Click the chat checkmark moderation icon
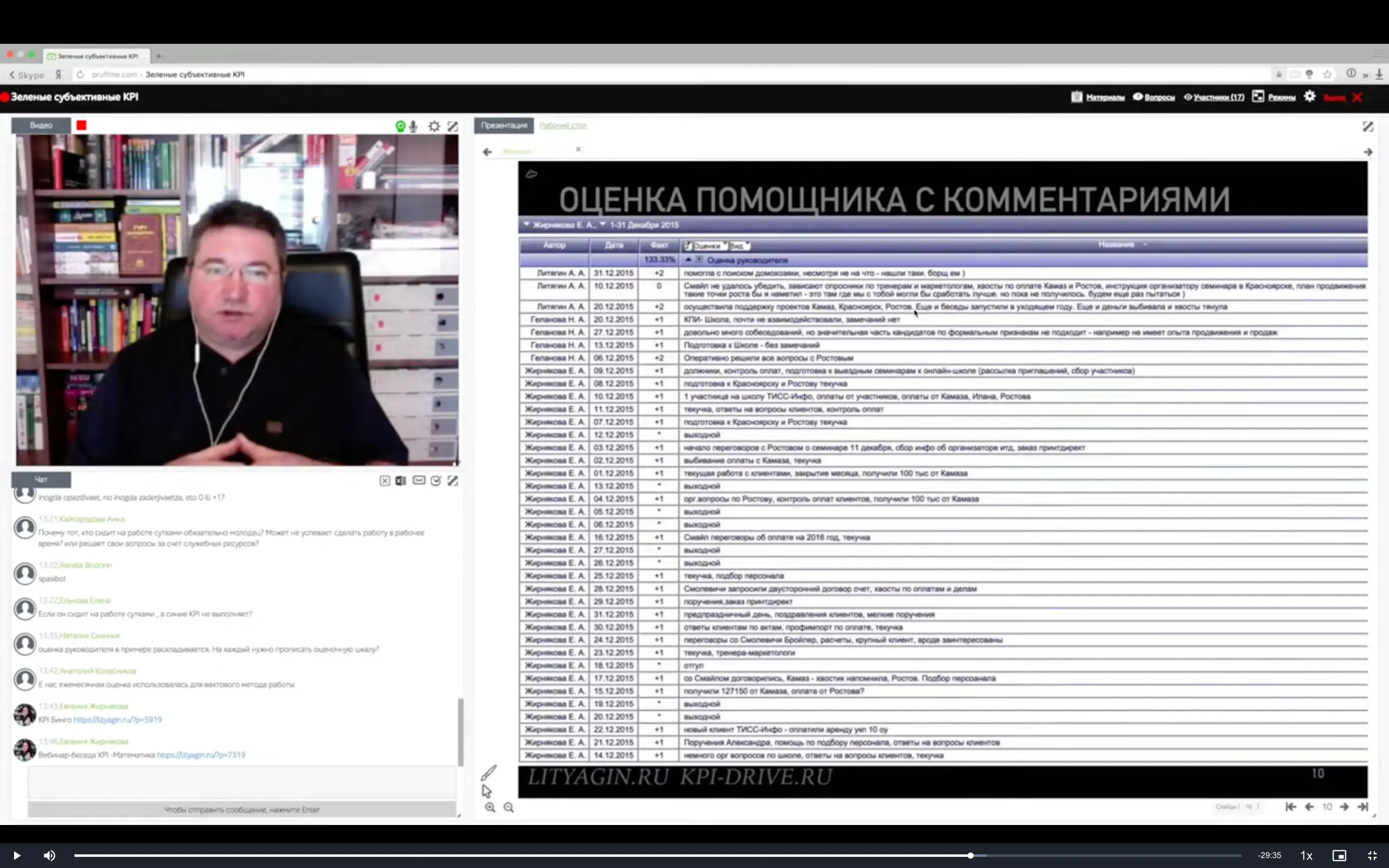The image size is (1389, 868). coord(436,480)
